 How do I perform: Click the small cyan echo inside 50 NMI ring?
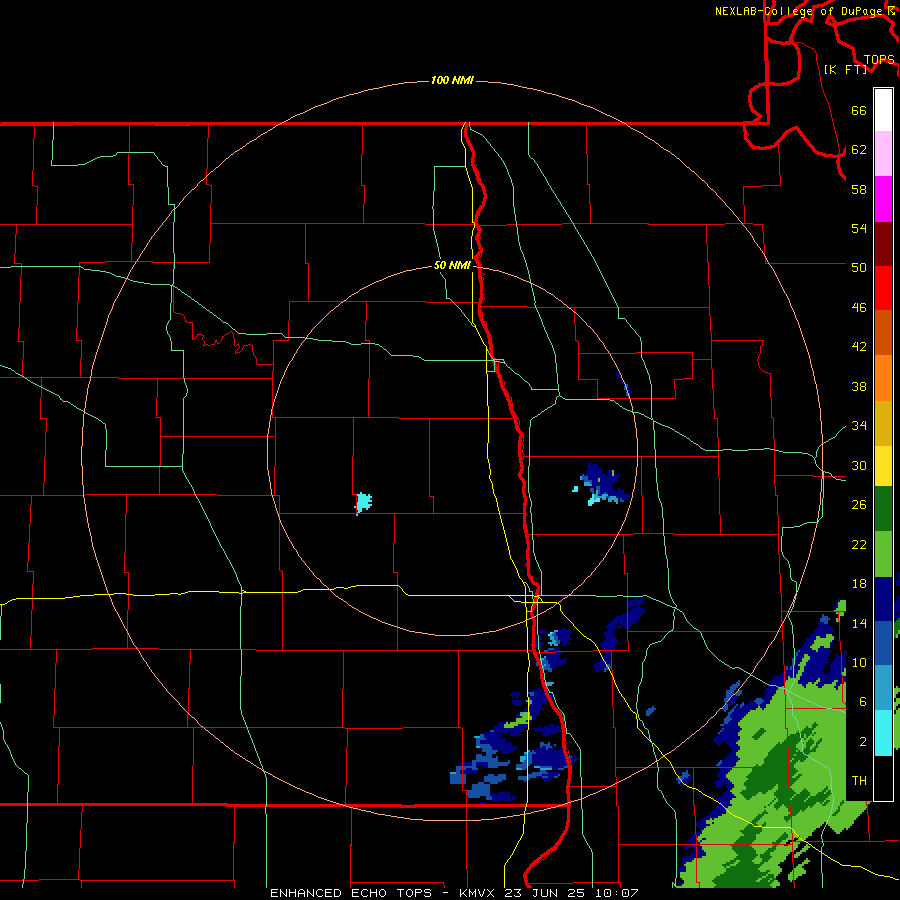click(x=363, y=503)
